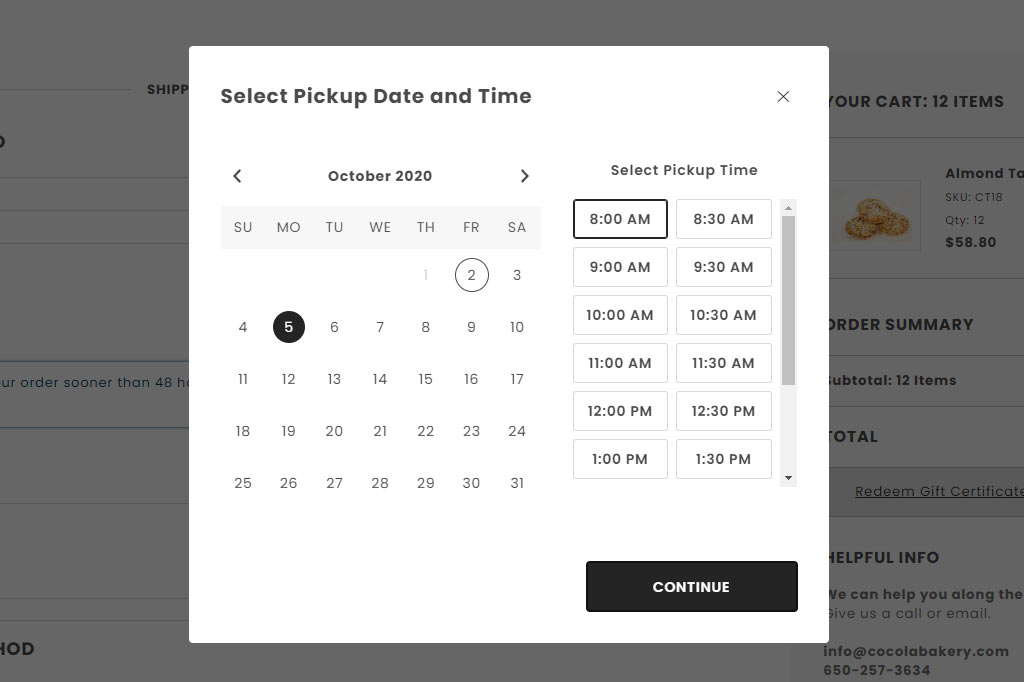The image size is (1024, 682).
Task: Navigate to November using the next arrow
Action: pos(524,175)
